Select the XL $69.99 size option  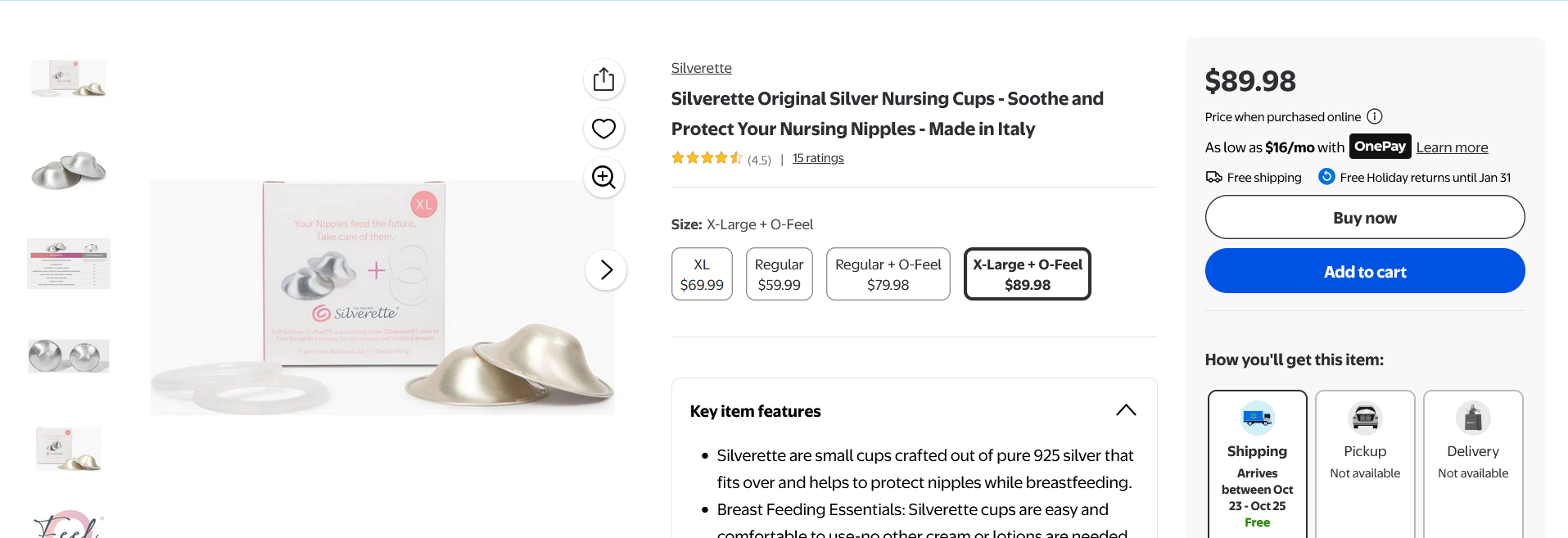pos(702,274)
